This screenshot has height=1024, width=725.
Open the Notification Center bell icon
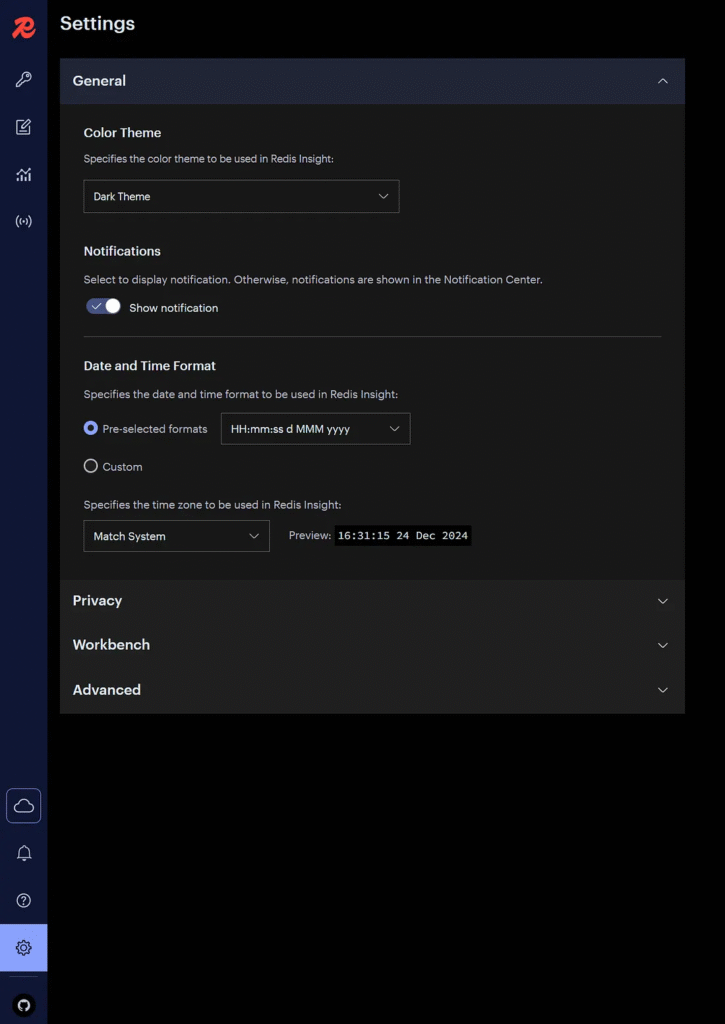(x=24, y=853)
